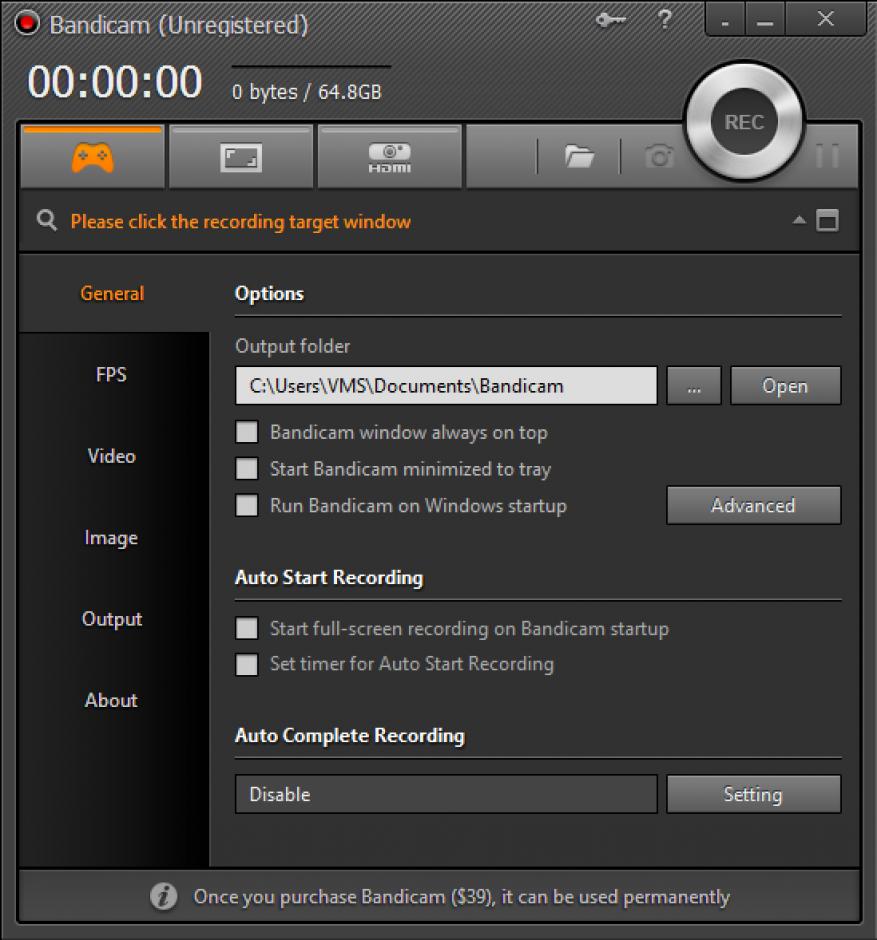877x940 pixels.
Task: Check Run Bandicam on Windows startup
Action: tap(246, 505)
